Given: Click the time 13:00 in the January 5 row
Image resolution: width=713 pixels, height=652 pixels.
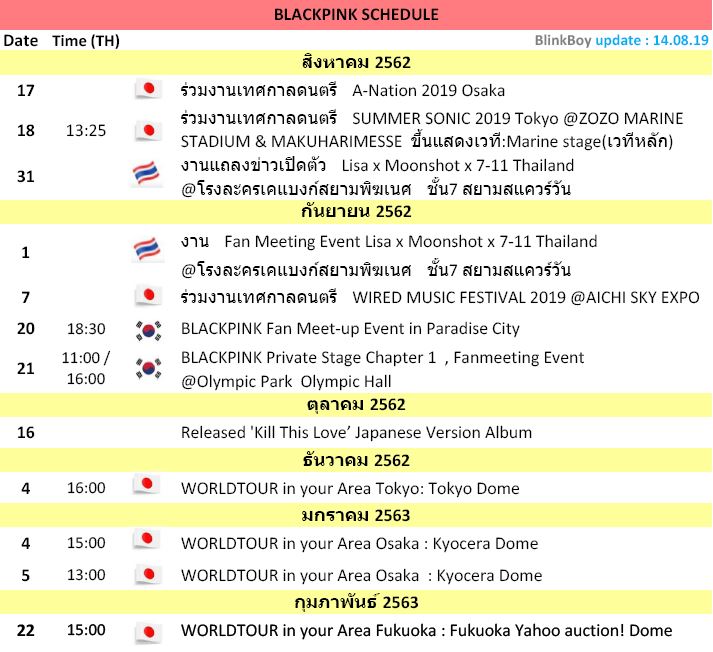Looking at the screenshot, I should 86,575.
